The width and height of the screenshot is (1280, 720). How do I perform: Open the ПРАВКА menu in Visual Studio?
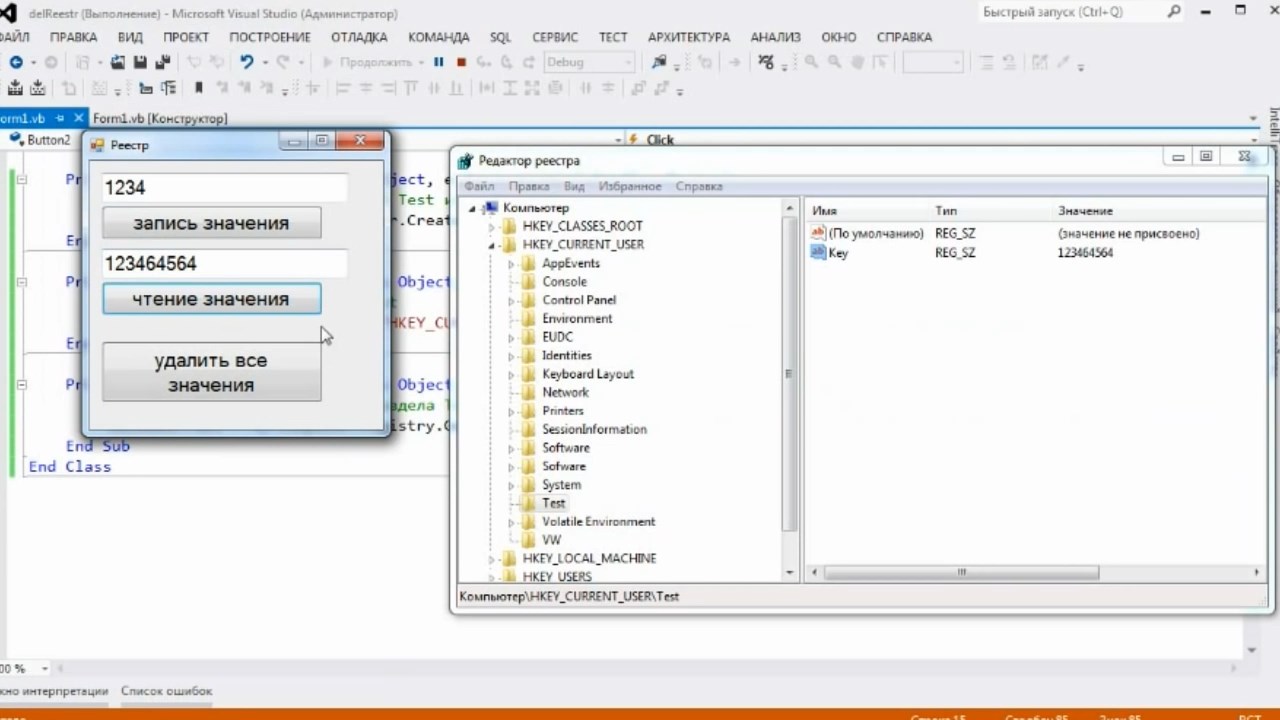click(73, 37)
